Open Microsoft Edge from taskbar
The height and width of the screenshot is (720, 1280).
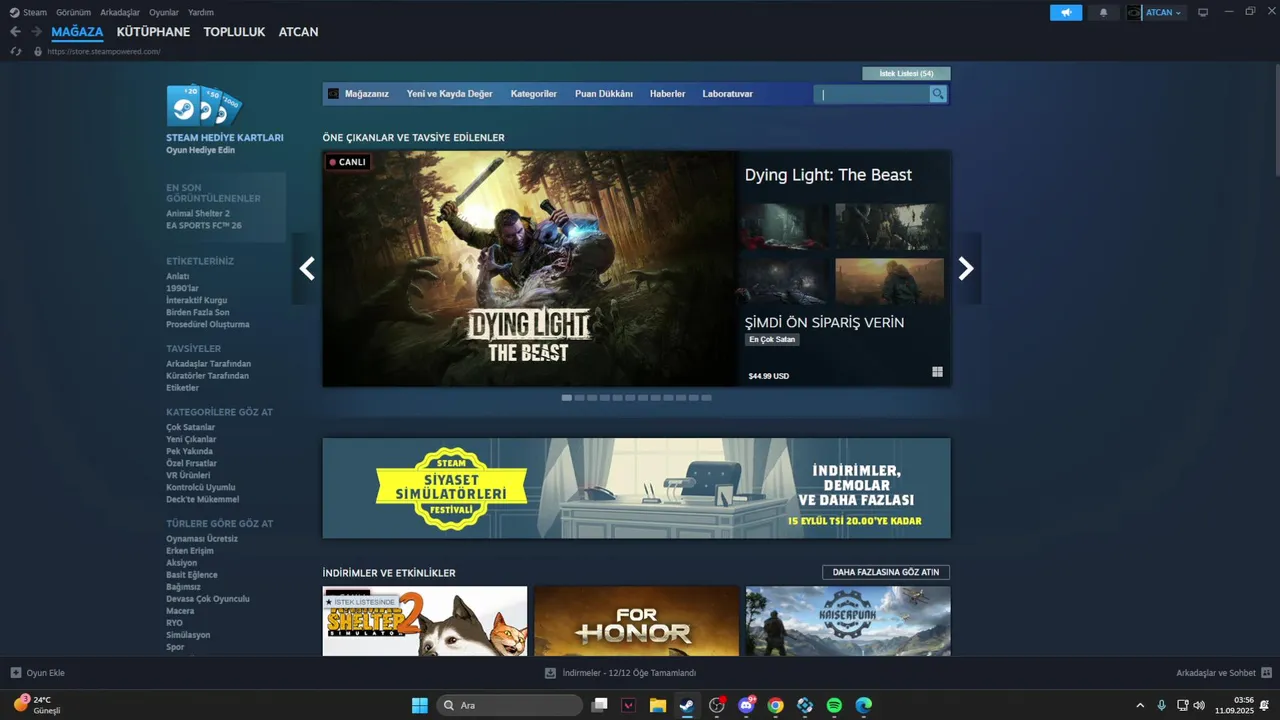864,705
